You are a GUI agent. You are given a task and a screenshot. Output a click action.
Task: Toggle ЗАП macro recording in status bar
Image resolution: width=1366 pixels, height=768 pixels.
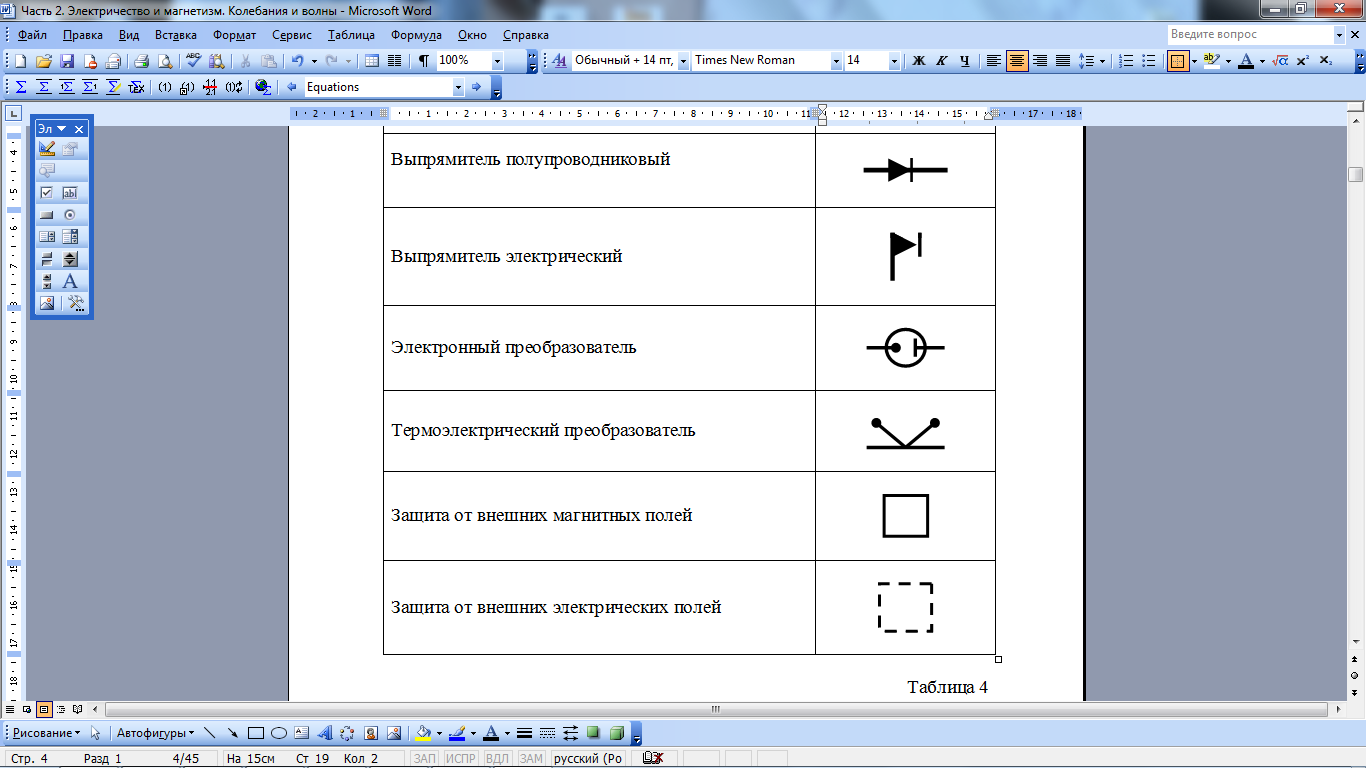tap(425, 758)
